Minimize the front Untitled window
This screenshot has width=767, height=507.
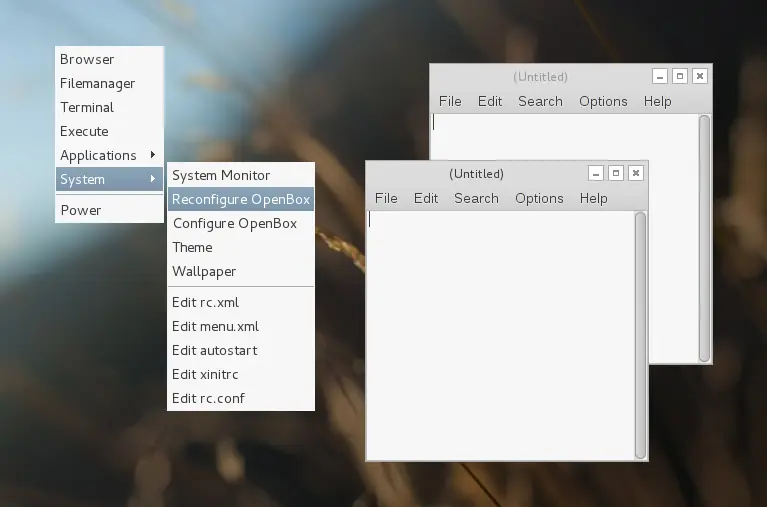click(596, 173)
